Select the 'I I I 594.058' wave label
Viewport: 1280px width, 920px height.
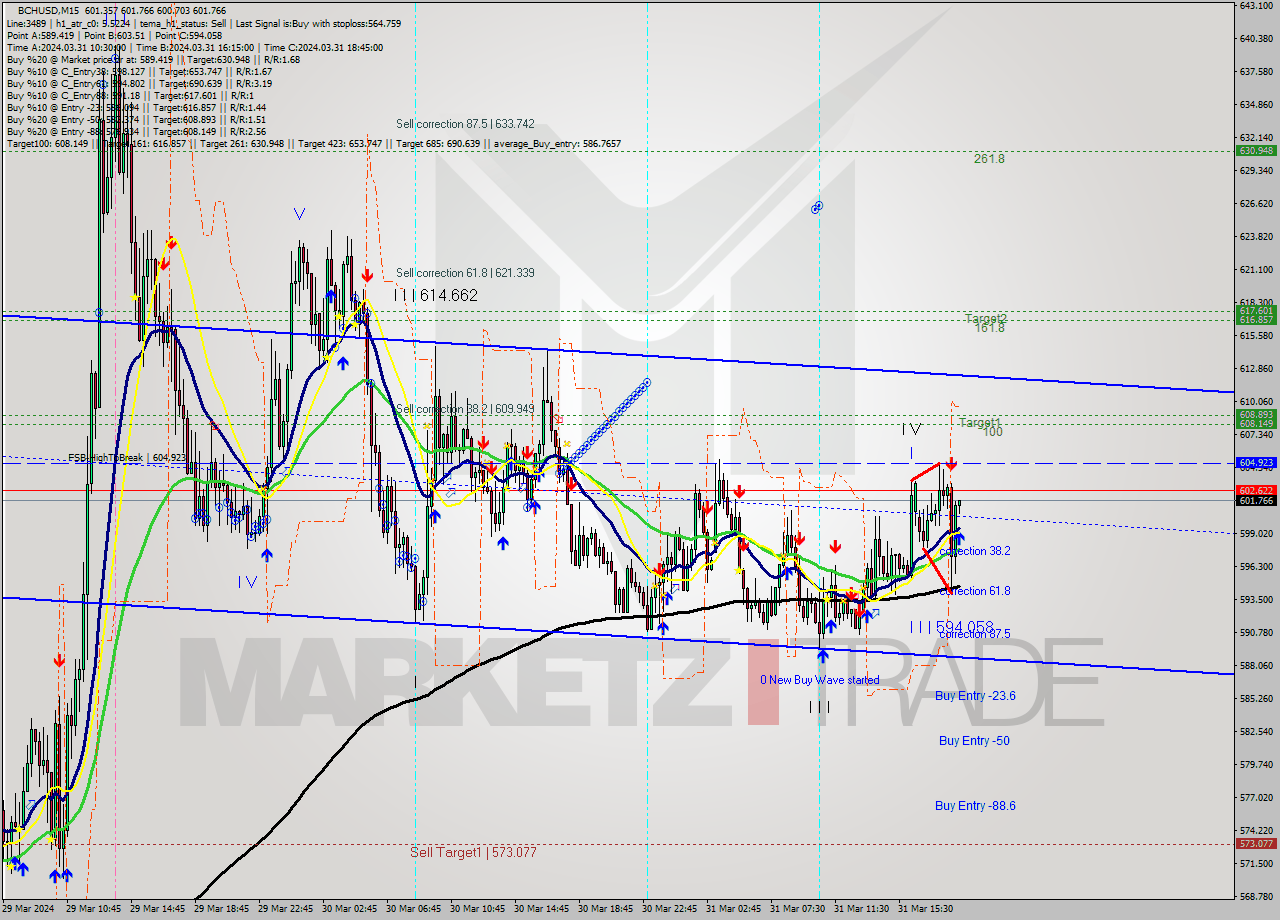(952, 627)
